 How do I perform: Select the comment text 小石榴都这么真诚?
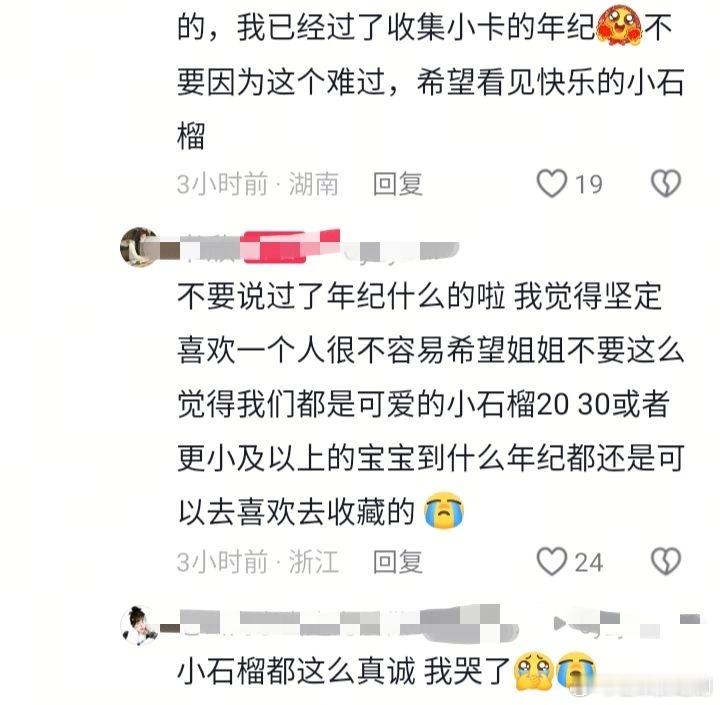coord(296,671)
